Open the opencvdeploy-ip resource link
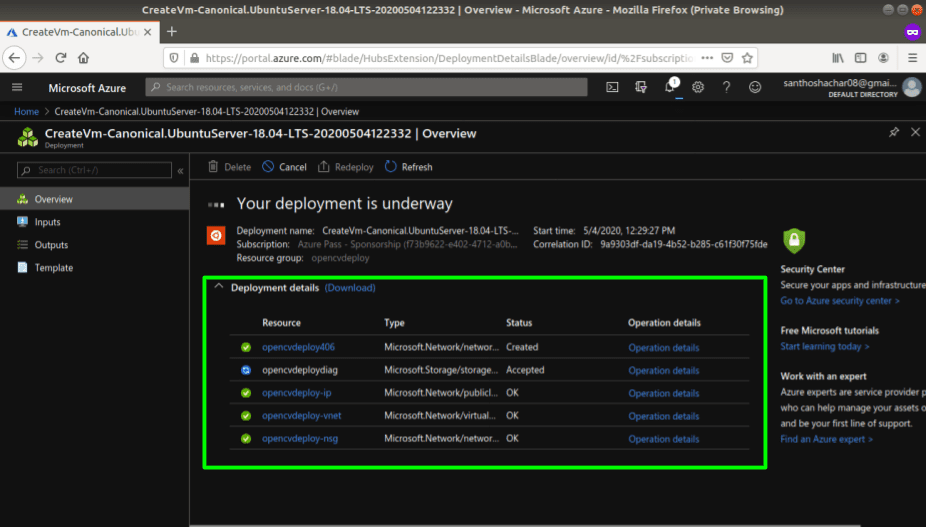The height and width of the screenshot is (527, 926). pos(296,393)
